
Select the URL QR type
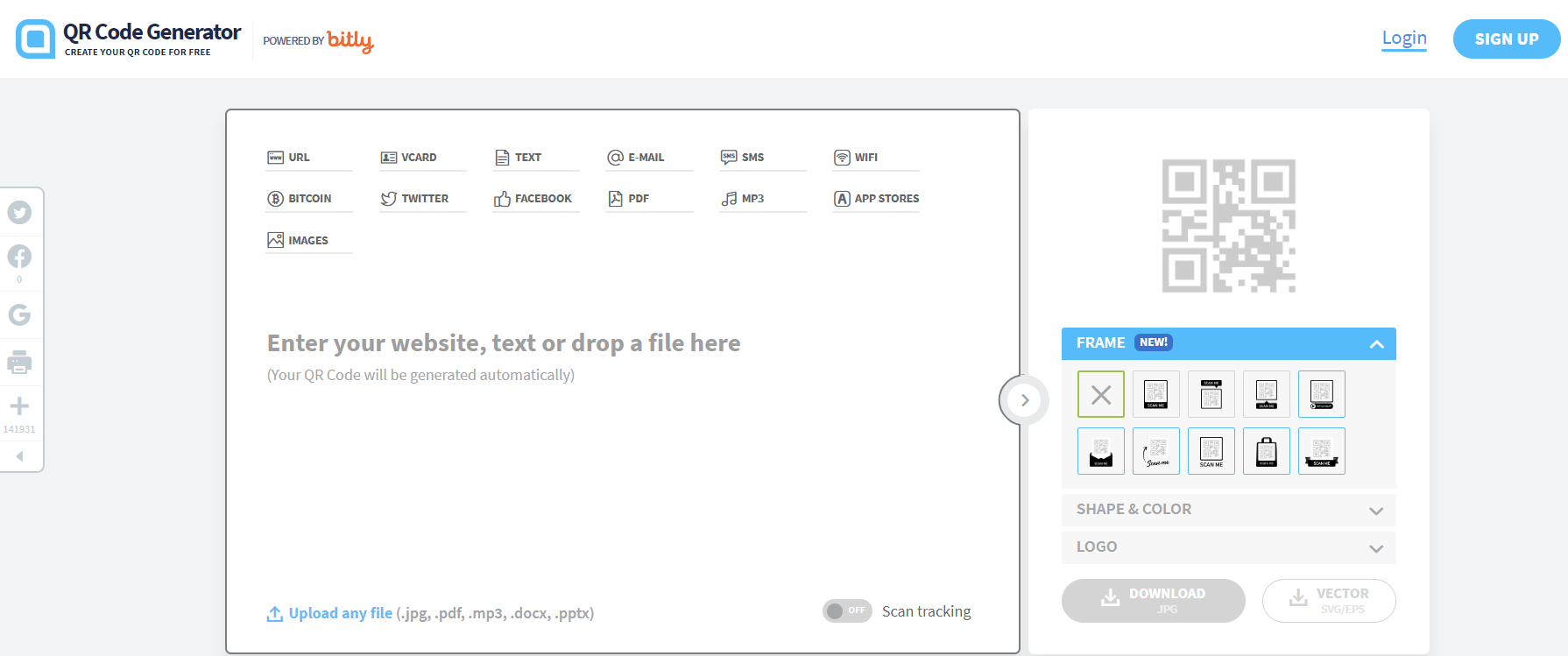pyautogui.click(x=309, y=158)
